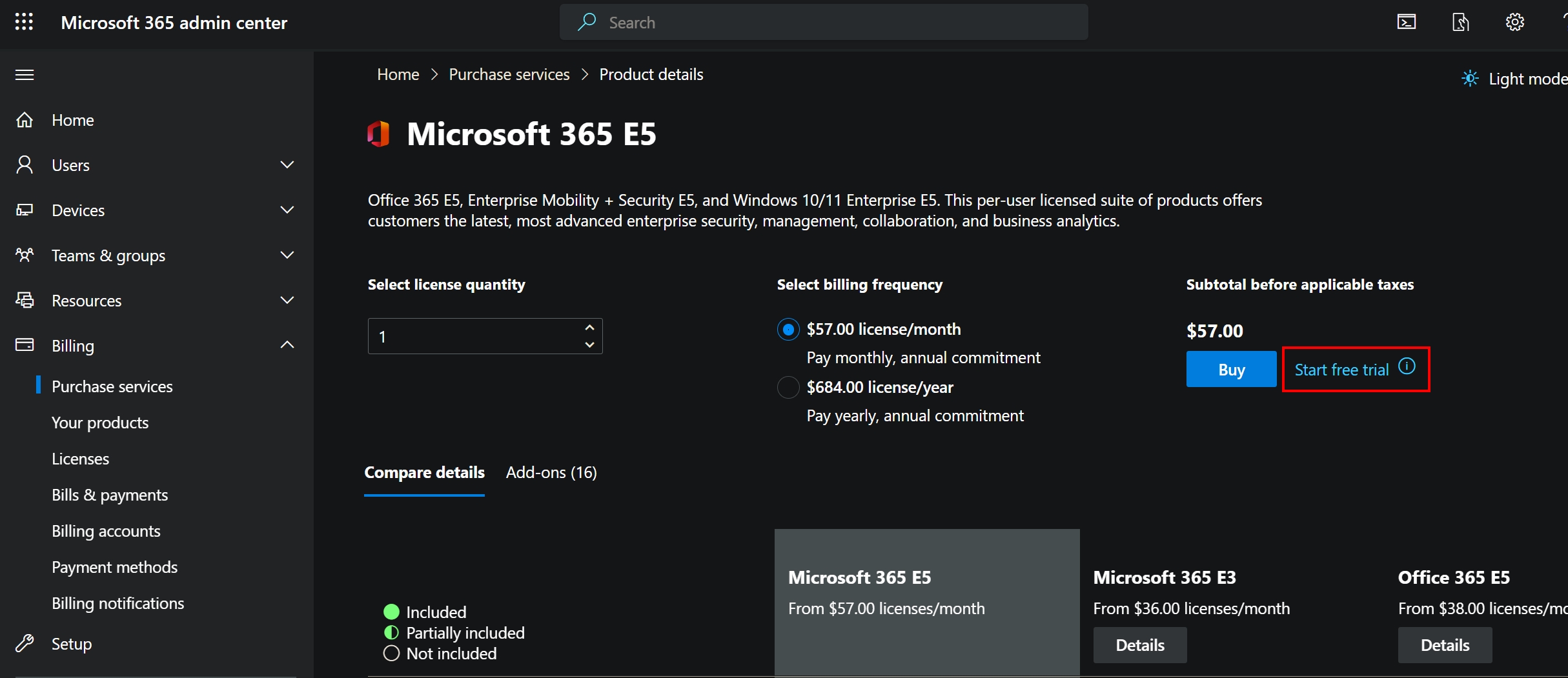The width and height of the screenshot is (1568, 678).
Task: Click the Search box at top
Action: click(x=823, y=23)
